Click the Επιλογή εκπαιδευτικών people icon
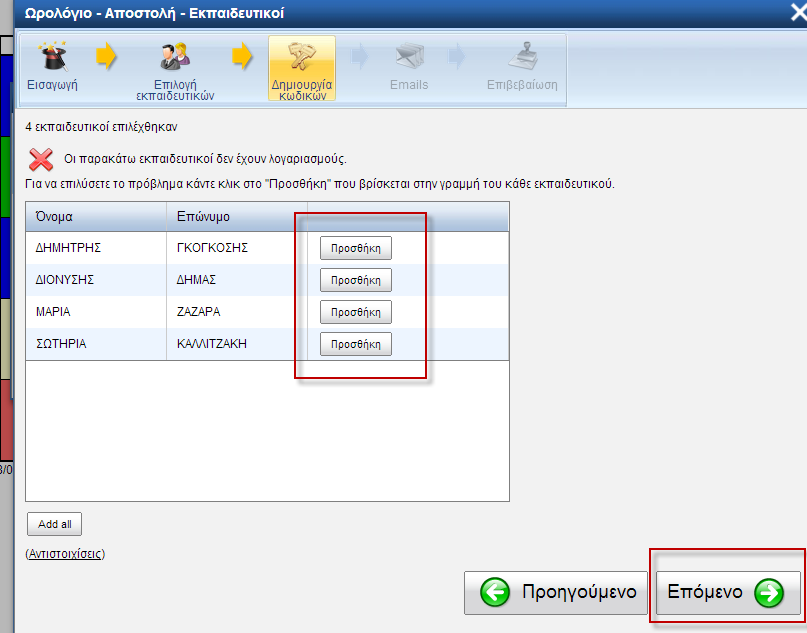Image resolution: width=807 pixels, height=633 pixels. click(175, 56)
